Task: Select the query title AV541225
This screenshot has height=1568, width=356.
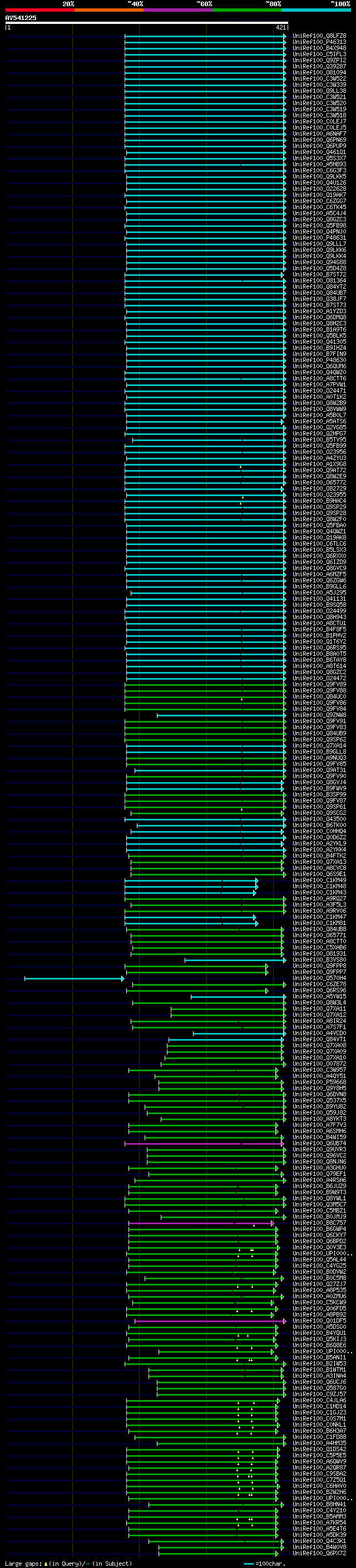Action: tap(21, 18)
